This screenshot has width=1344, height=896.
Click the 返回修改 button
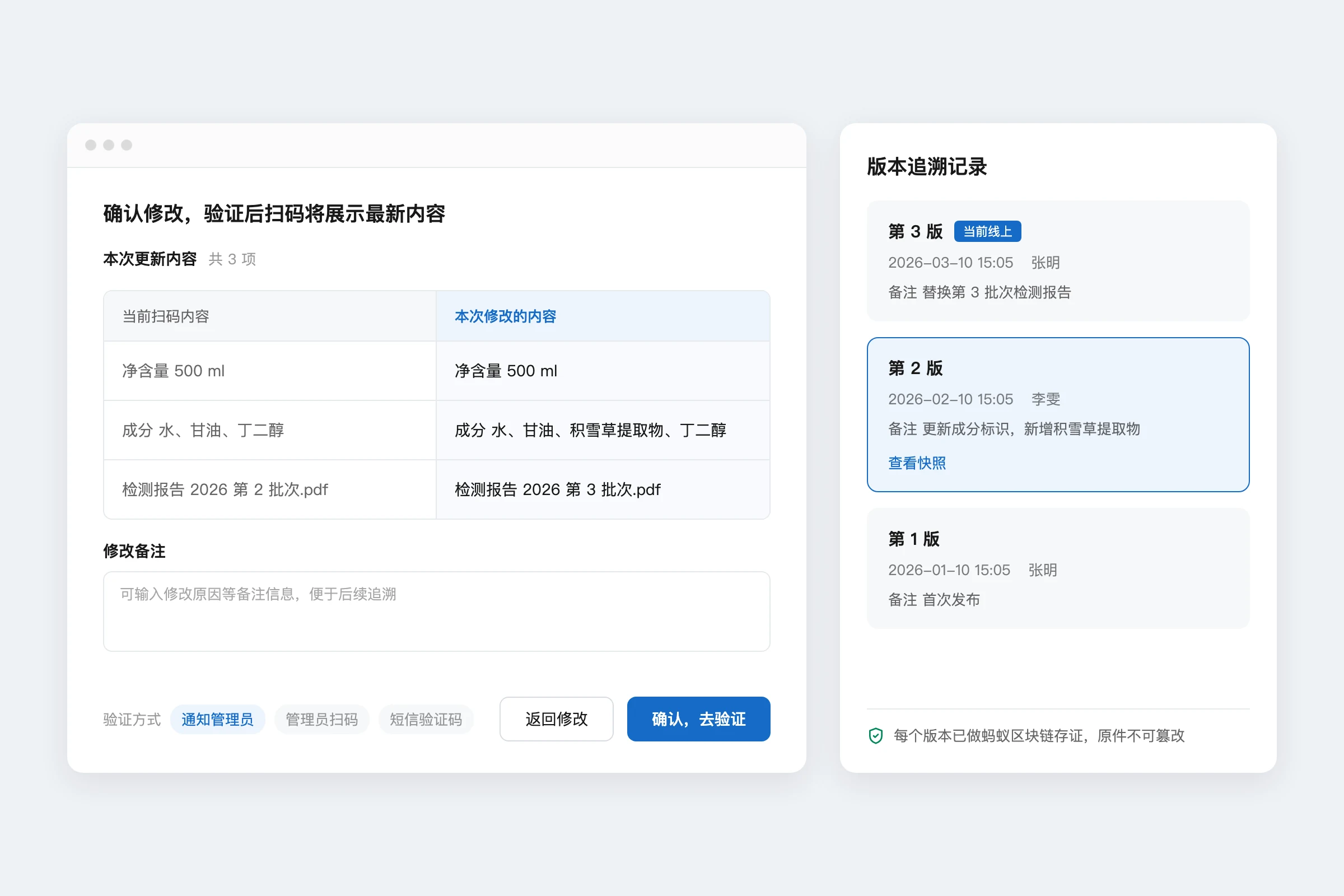pos(557,719)
